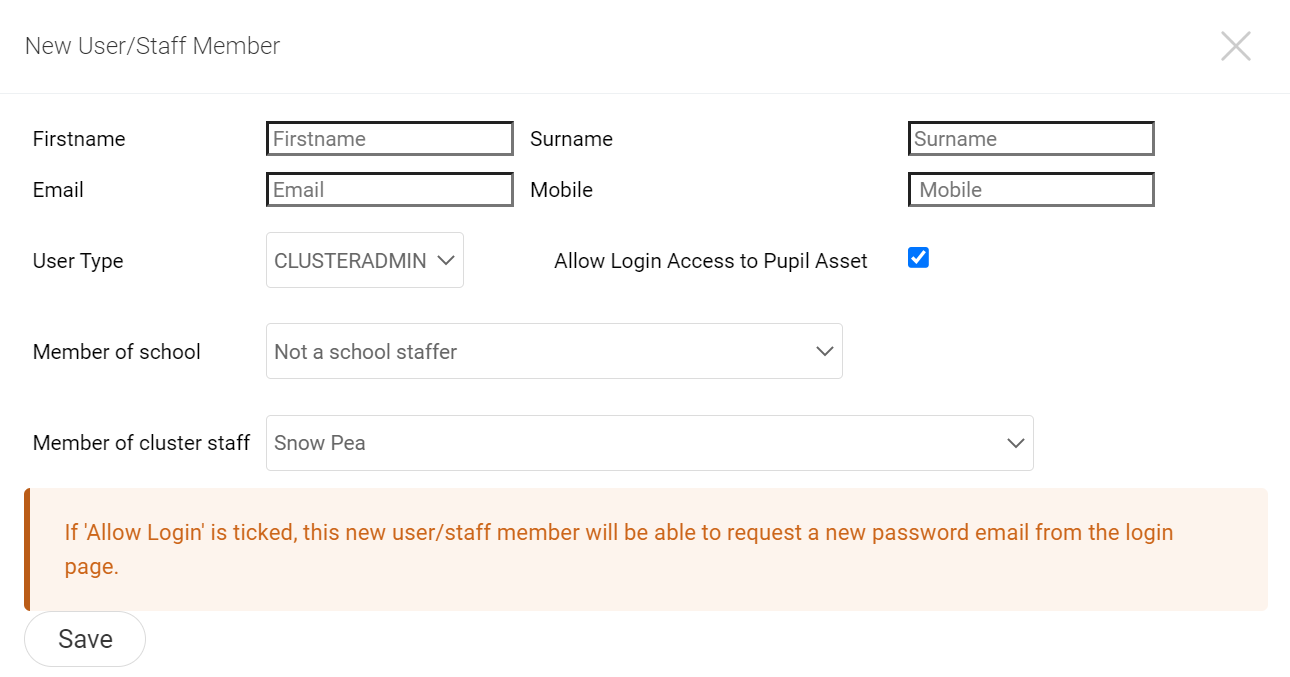Click the 'New User/Staff Member' dialog title
Image resolution: width=1290 pixels, height=677 pixels.
coord(152,46)
